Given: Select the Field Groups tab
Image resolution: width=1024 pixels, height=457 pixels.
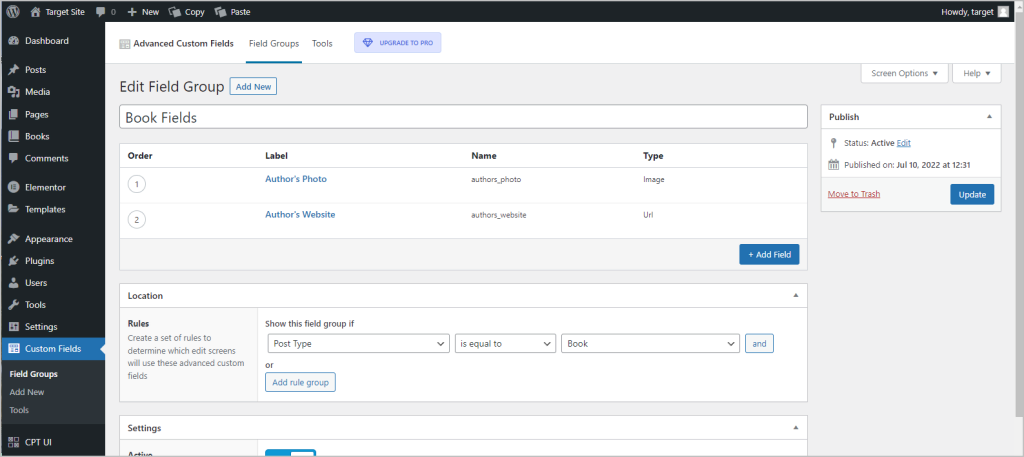Looking at the screenshot, I should pos(273,44).
